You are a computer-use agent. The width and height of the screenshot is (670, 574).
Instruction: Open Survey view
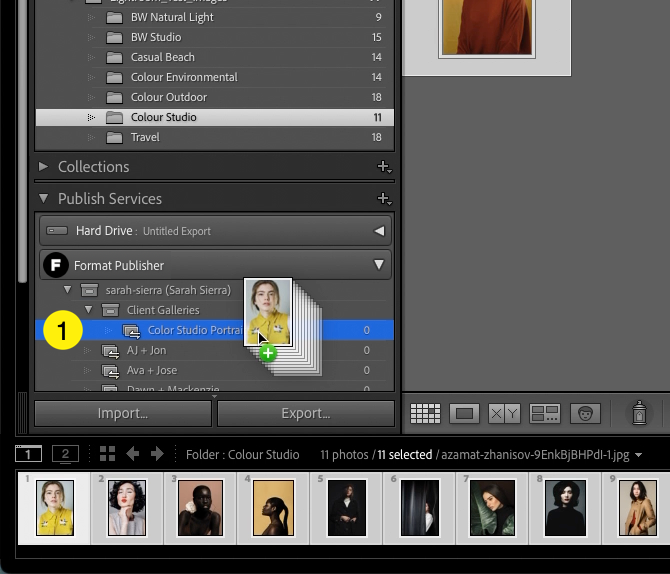pos(545,413)
